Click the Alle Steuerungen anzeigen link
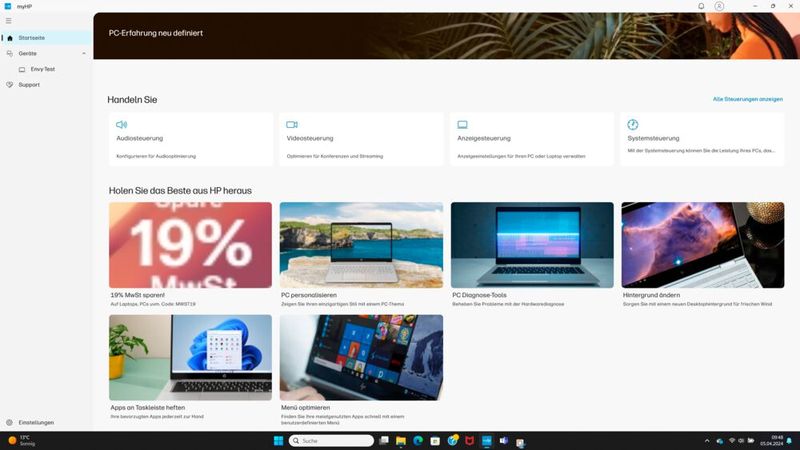Image resolution: width=800 pixels, height=450 pixels. [x=747, y=100]
